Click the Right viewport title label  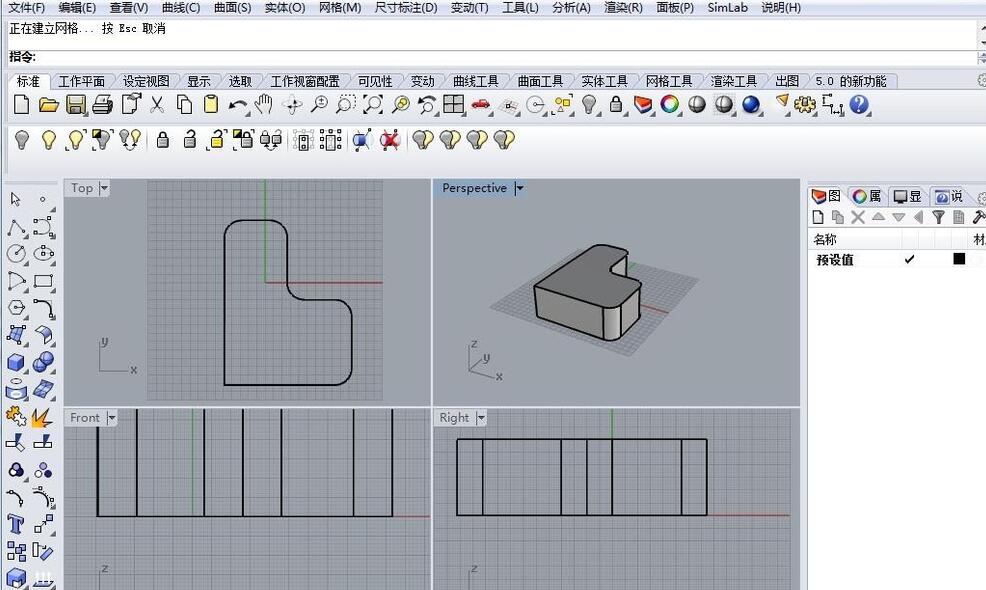coord(454,418)
